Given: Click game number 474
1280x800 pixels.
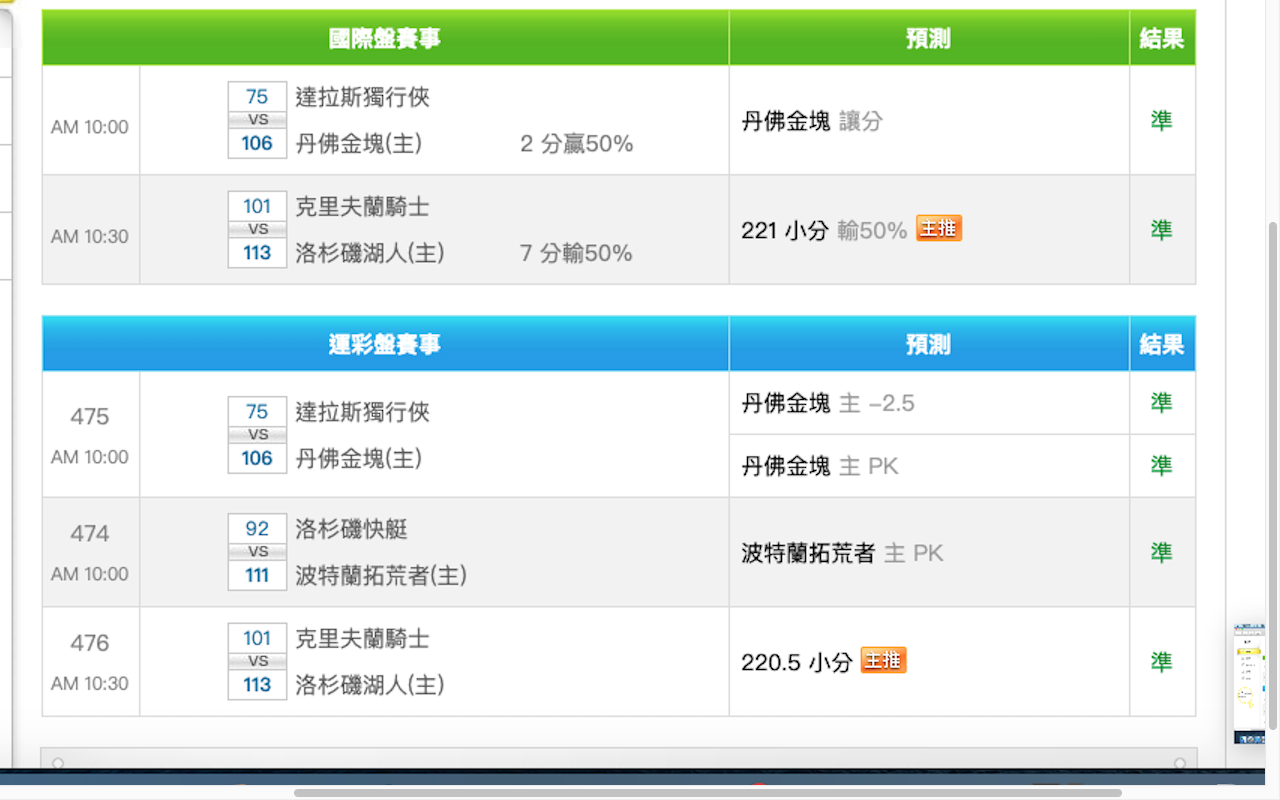Looking at the screenshot, I should point(90,534).
